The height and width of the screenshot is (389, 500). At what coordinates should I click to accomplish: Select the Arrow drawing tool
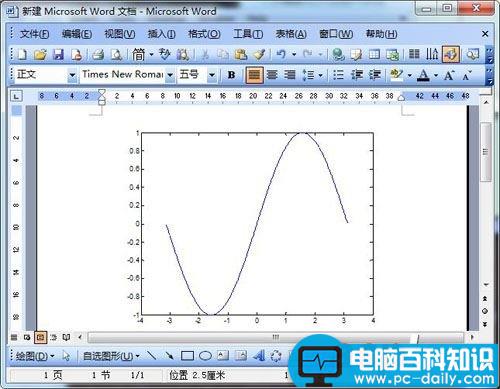169,355
